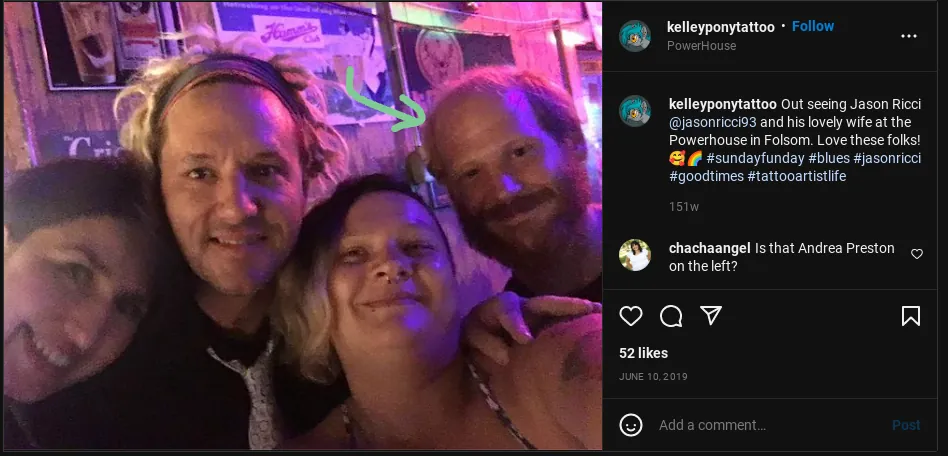948x456 pixels.
Task: Open the emoji picker smiley icon
Action: tap(631, 425)
